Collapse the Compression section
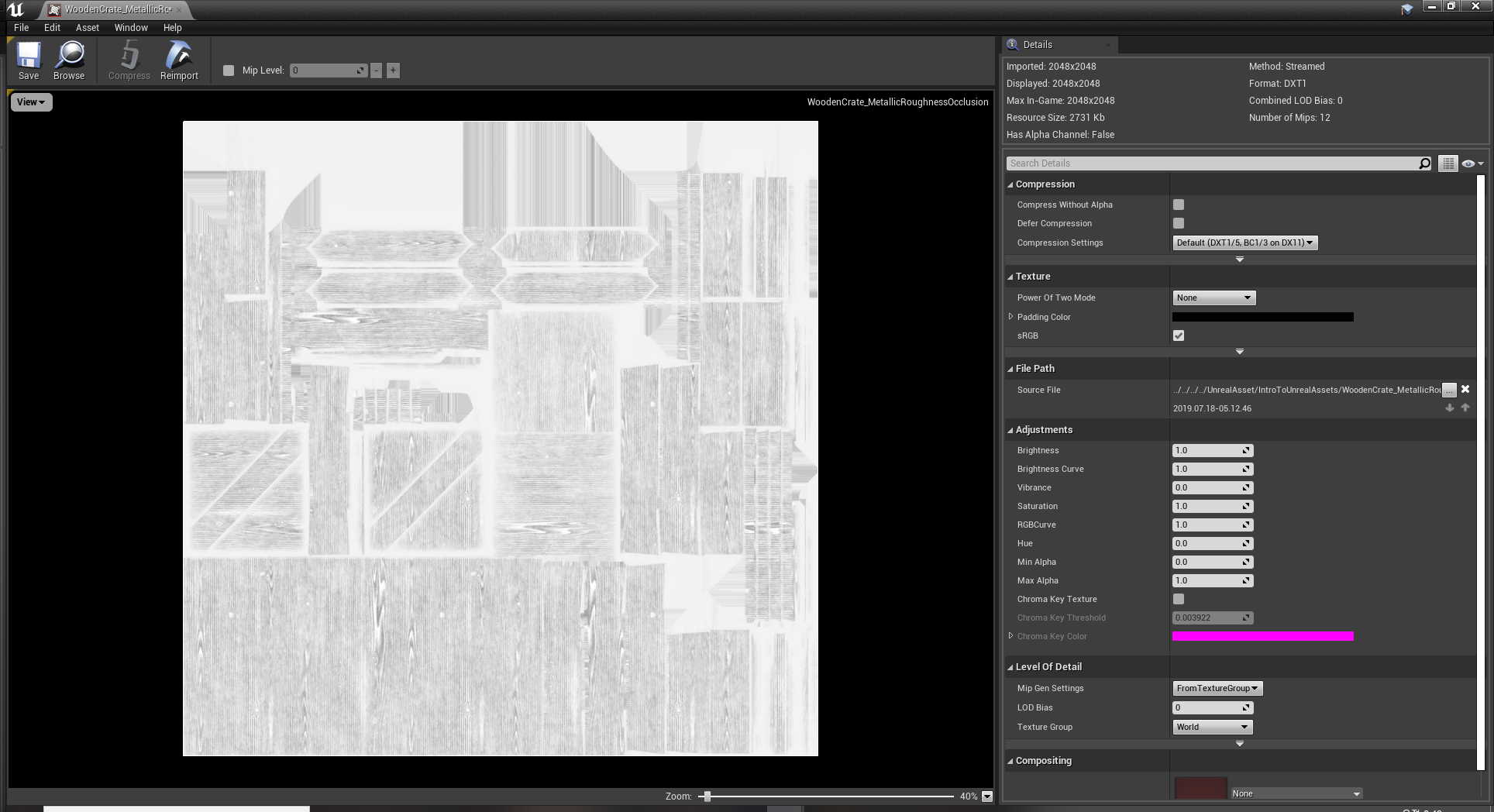 (x=1010, y=184)
